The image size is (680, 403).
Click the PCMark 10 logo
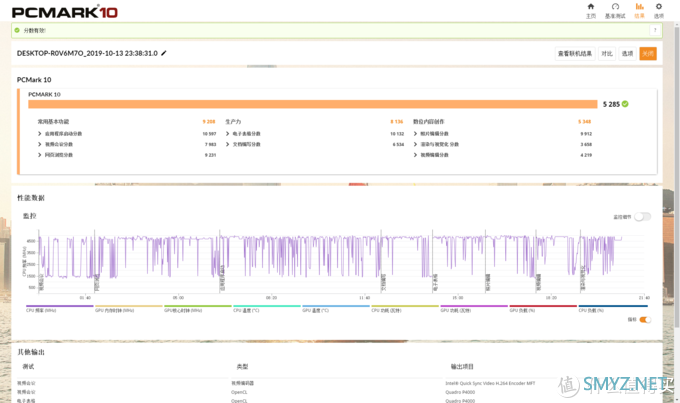pos(65,12)
